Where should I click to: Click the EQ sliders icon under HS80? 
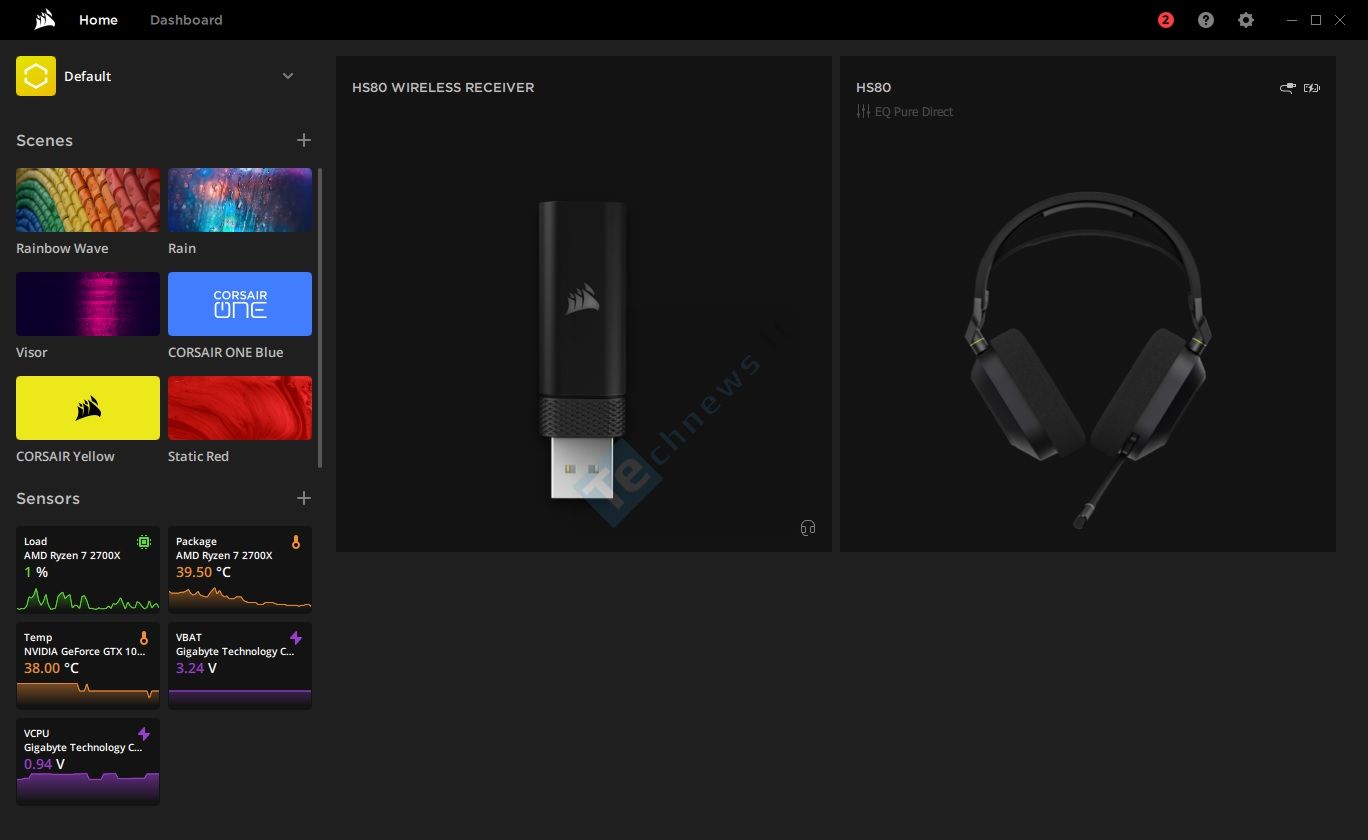click(863, 111)
